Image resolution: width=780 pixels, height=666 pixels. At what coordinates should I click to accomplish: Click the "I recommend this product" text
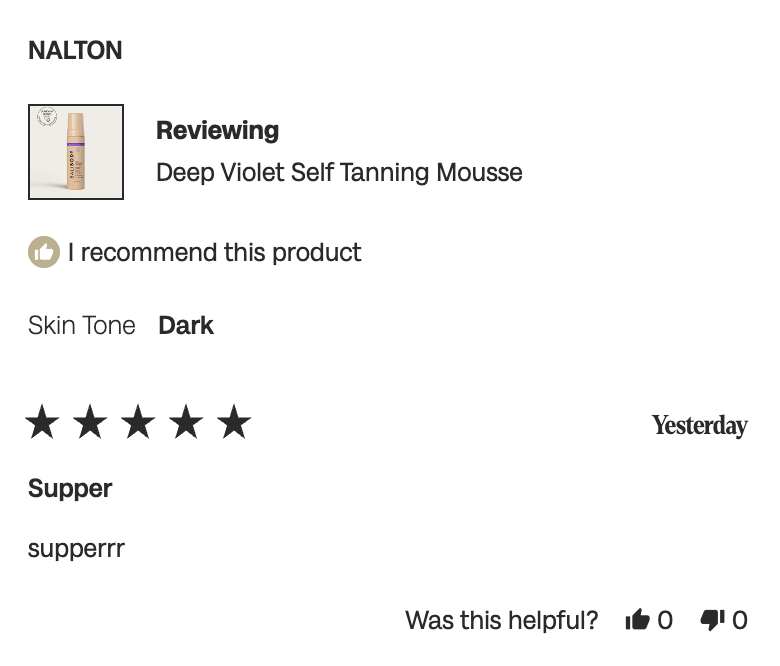(x=214, y=253)
